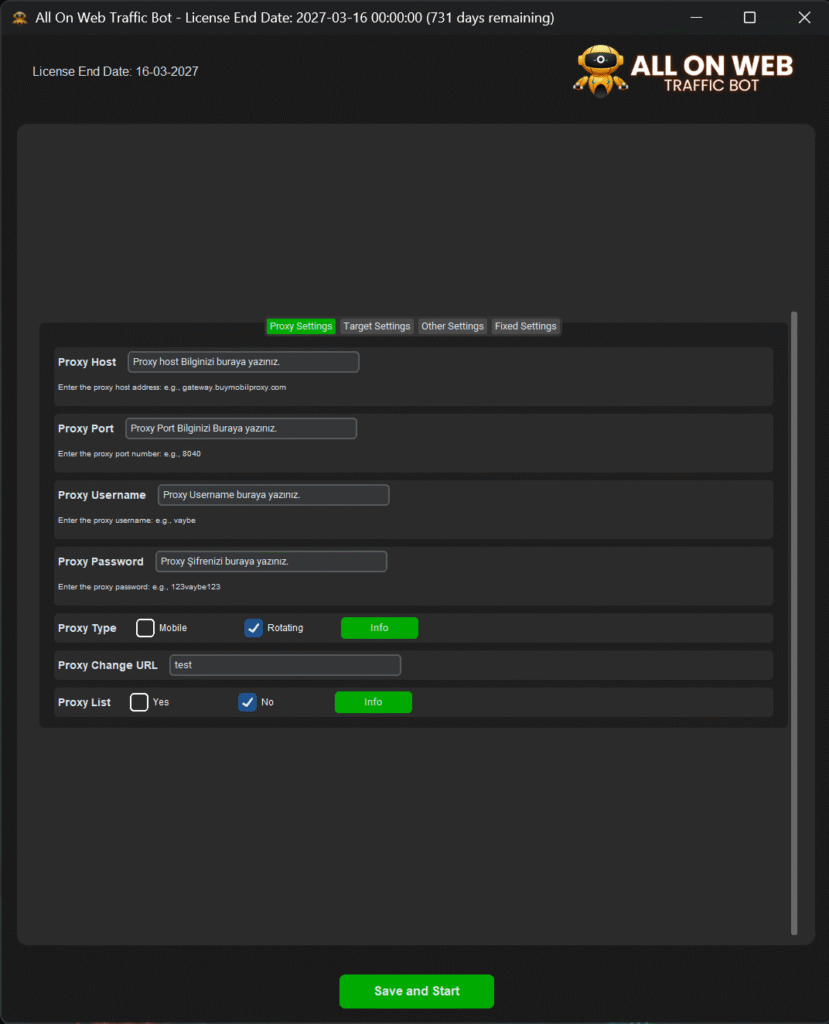
Task: Switch to the Fixed Settings tab
Action: pos(525,326)
